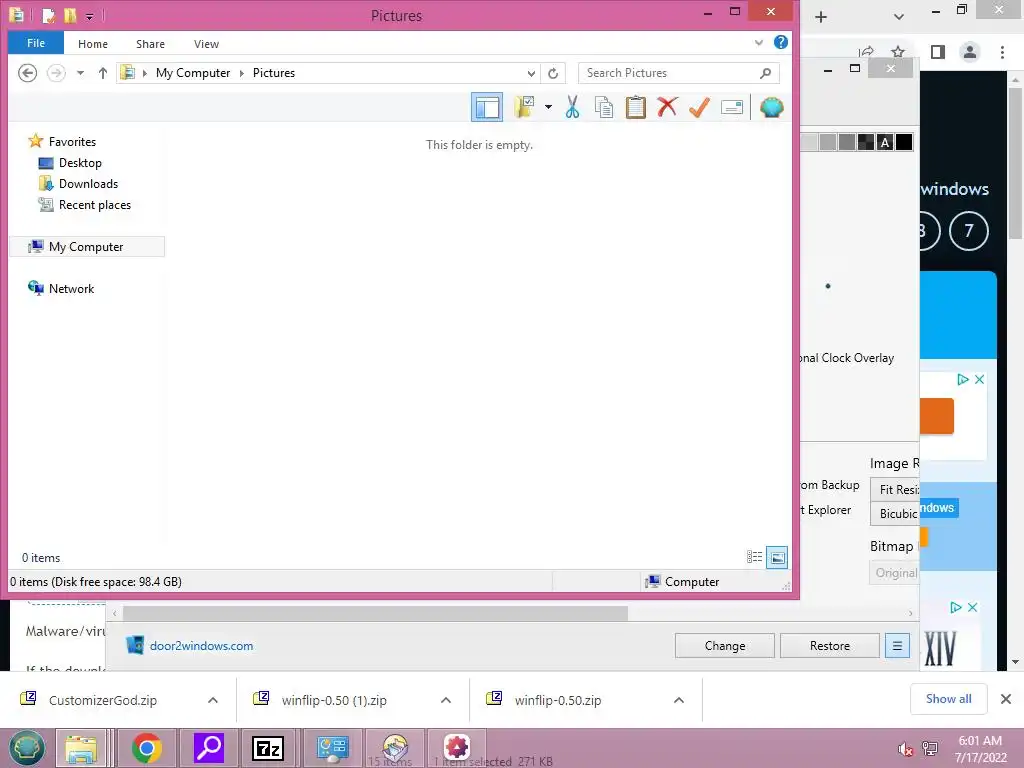Open 7-Zip from the taskbar
This screenshot has width=1024, height=768.
pos(268,748)
